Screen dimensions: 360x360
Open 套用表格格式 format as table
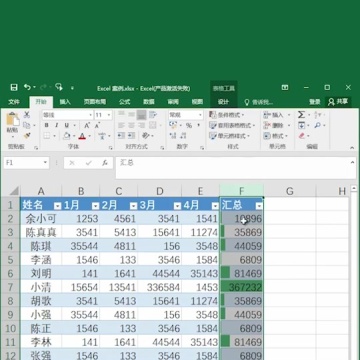coord(232,125)
